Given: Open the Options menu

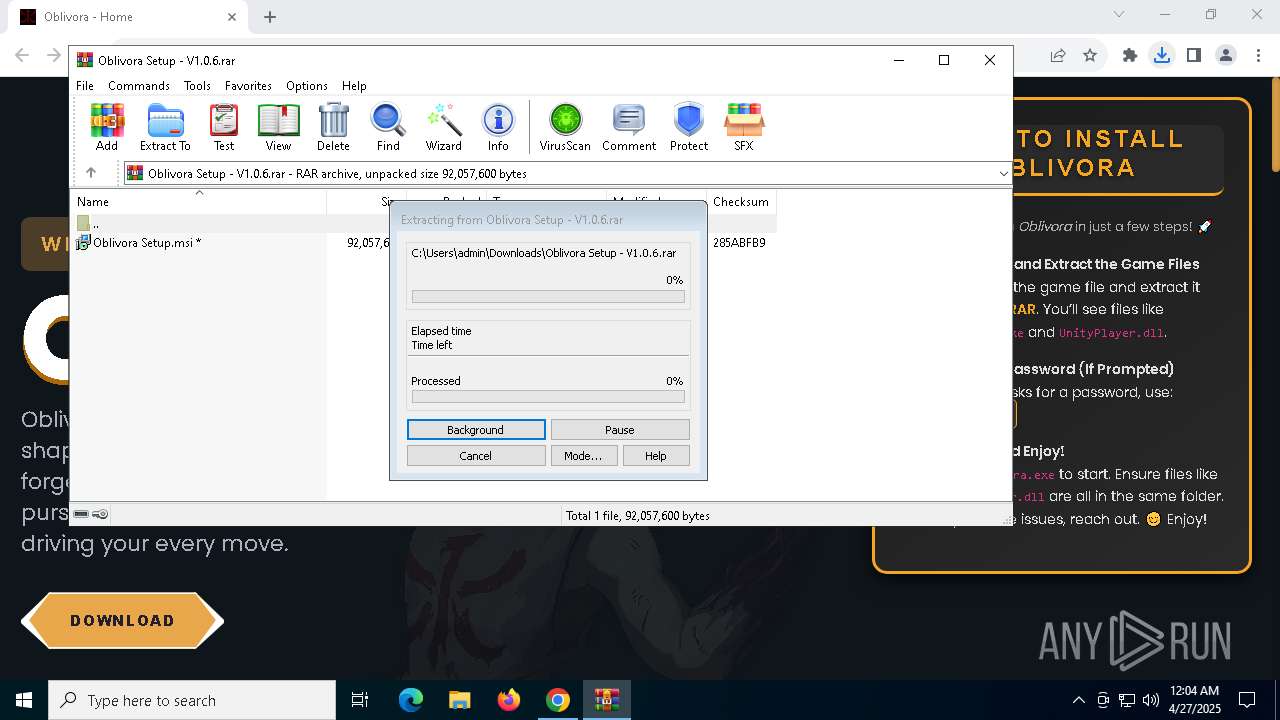Looking at the screenshot, I should [307, 86].
